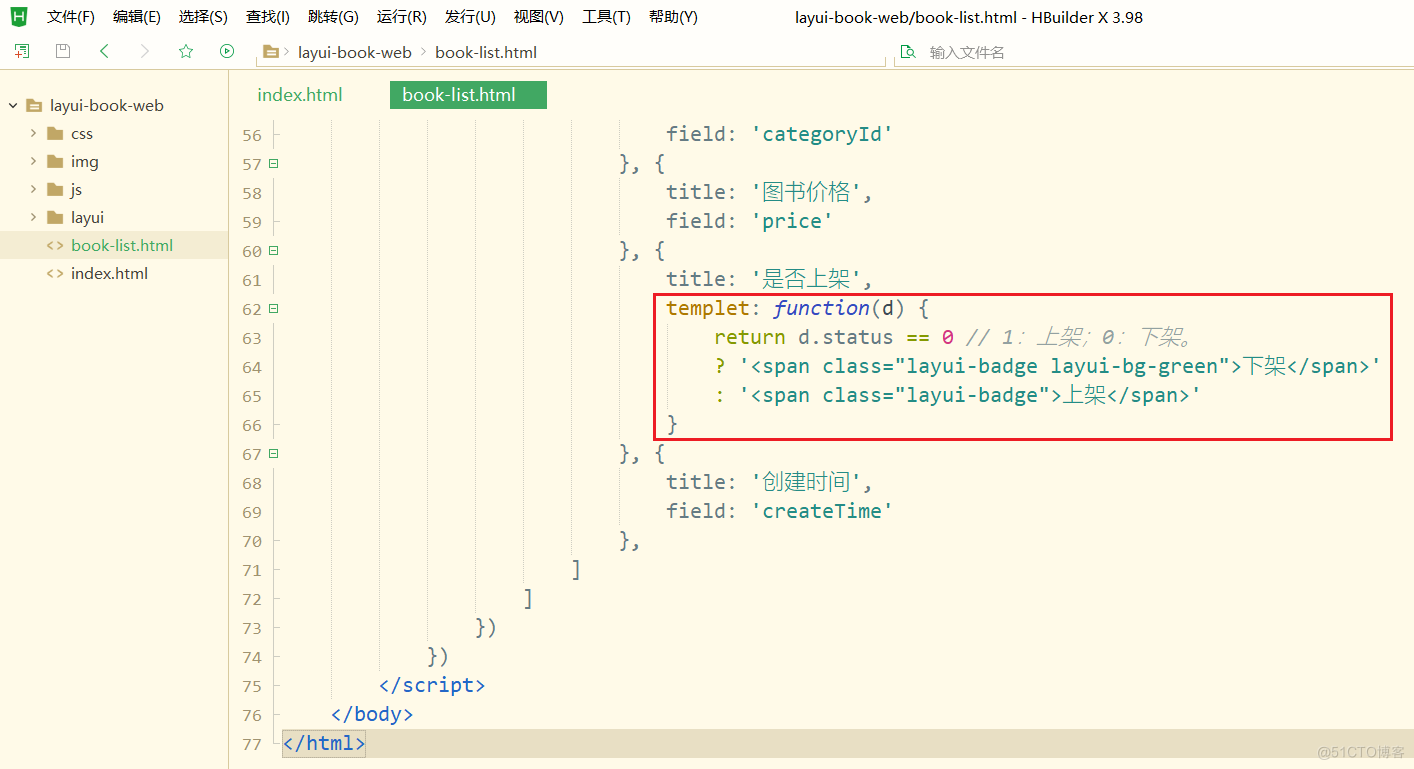Click the bookmark star icon
Screen dimensions: 1414x769
pyautogui.click(x=186, y=51)
